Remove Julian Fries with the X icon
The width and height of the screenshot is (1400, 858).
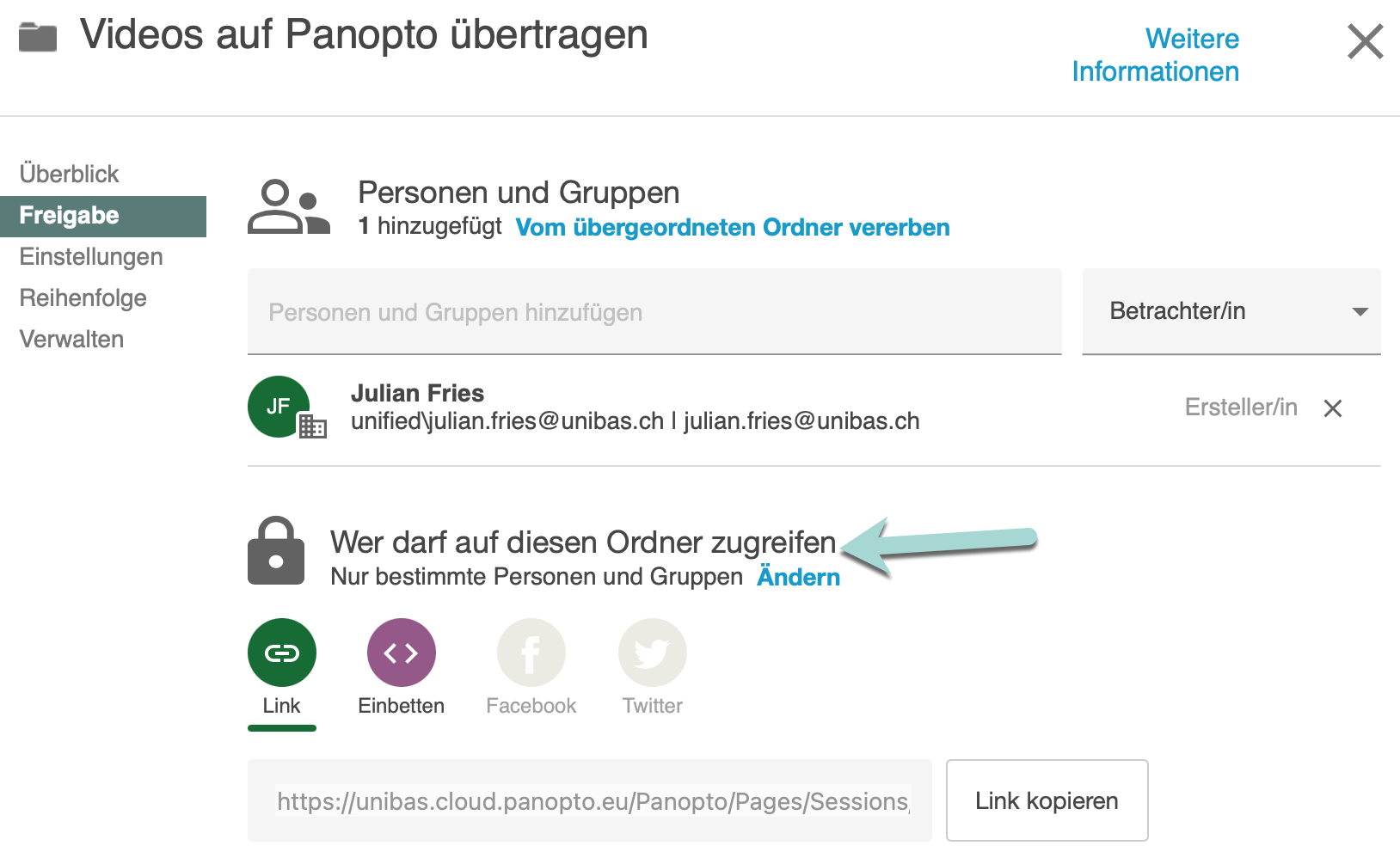[1333, 408]
